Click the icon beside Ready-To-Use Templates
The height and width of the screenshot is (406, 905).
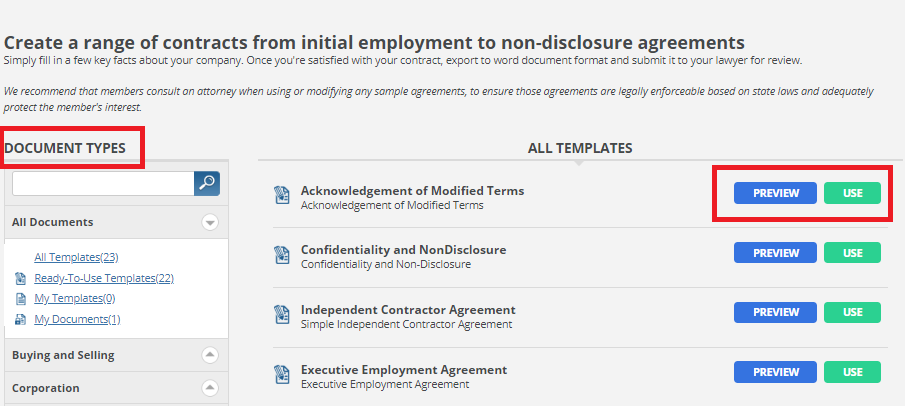pyautogui.click(x=21, y=279)
